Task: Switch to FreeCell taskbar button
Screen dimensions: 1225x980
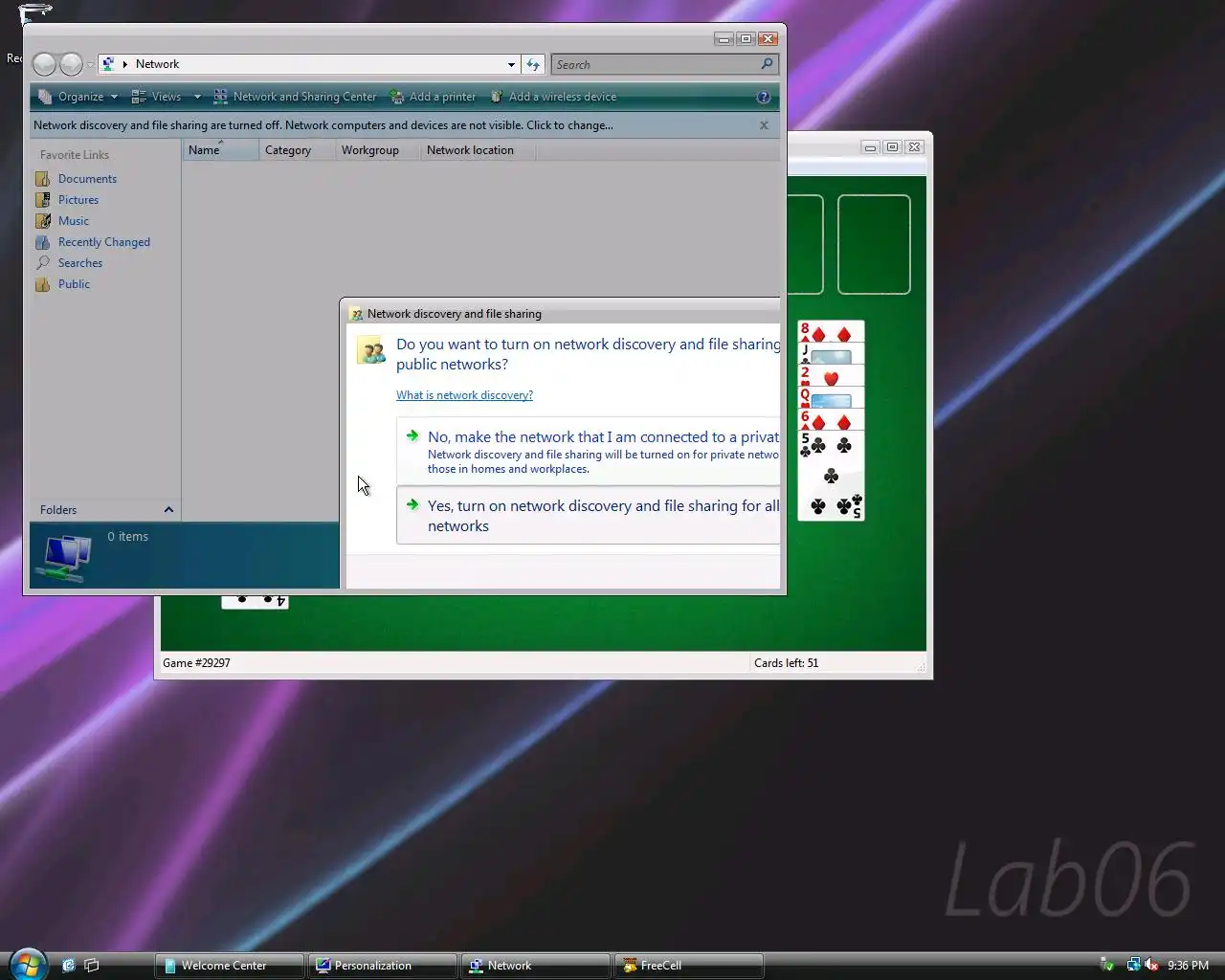Action: pyautogui.click(x=688, y=966)
